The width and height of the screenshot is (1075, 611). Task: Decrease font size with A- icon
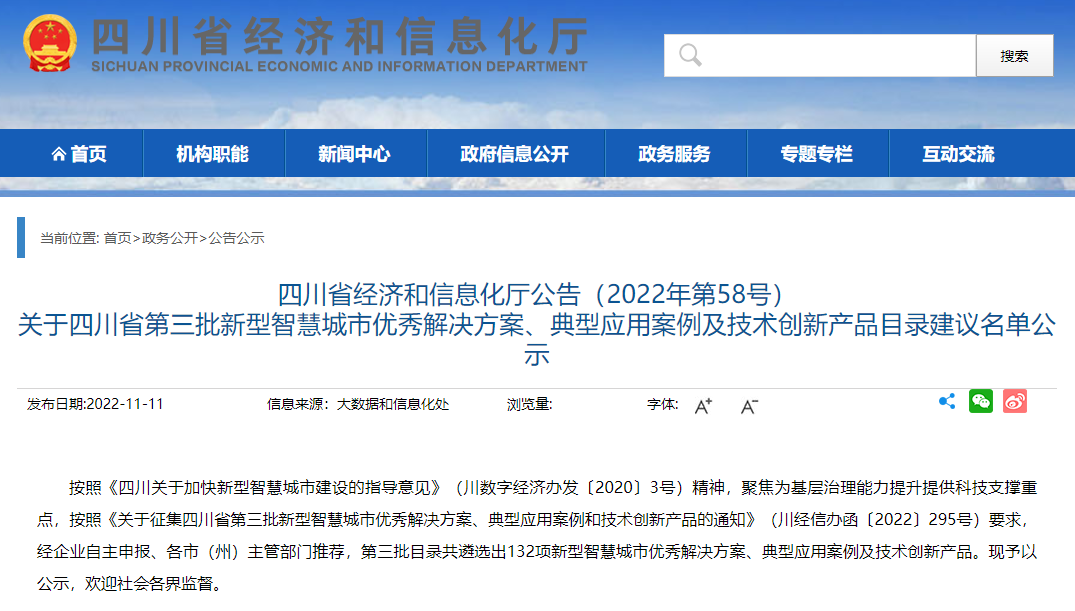(749, 405)
